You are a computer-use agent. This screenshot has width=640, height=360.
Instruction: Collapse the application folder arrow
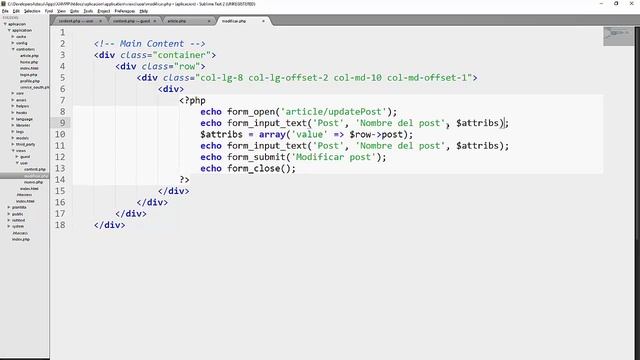(9, 30)
